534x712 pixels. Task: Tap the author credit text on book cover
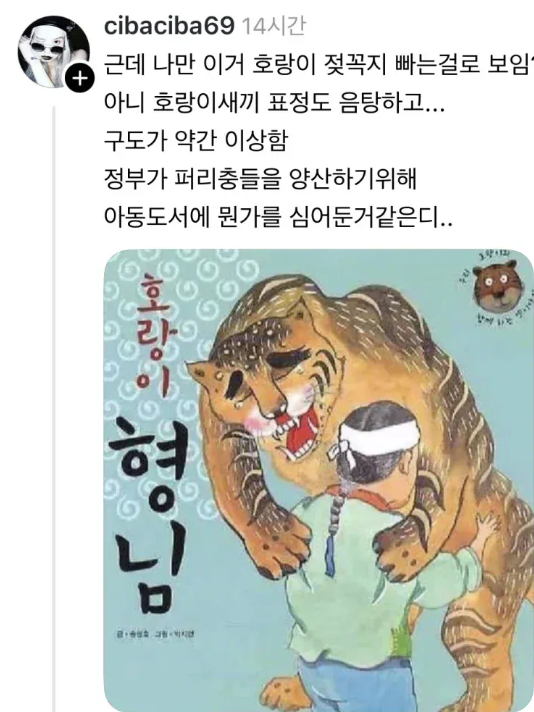click(155, 634)
